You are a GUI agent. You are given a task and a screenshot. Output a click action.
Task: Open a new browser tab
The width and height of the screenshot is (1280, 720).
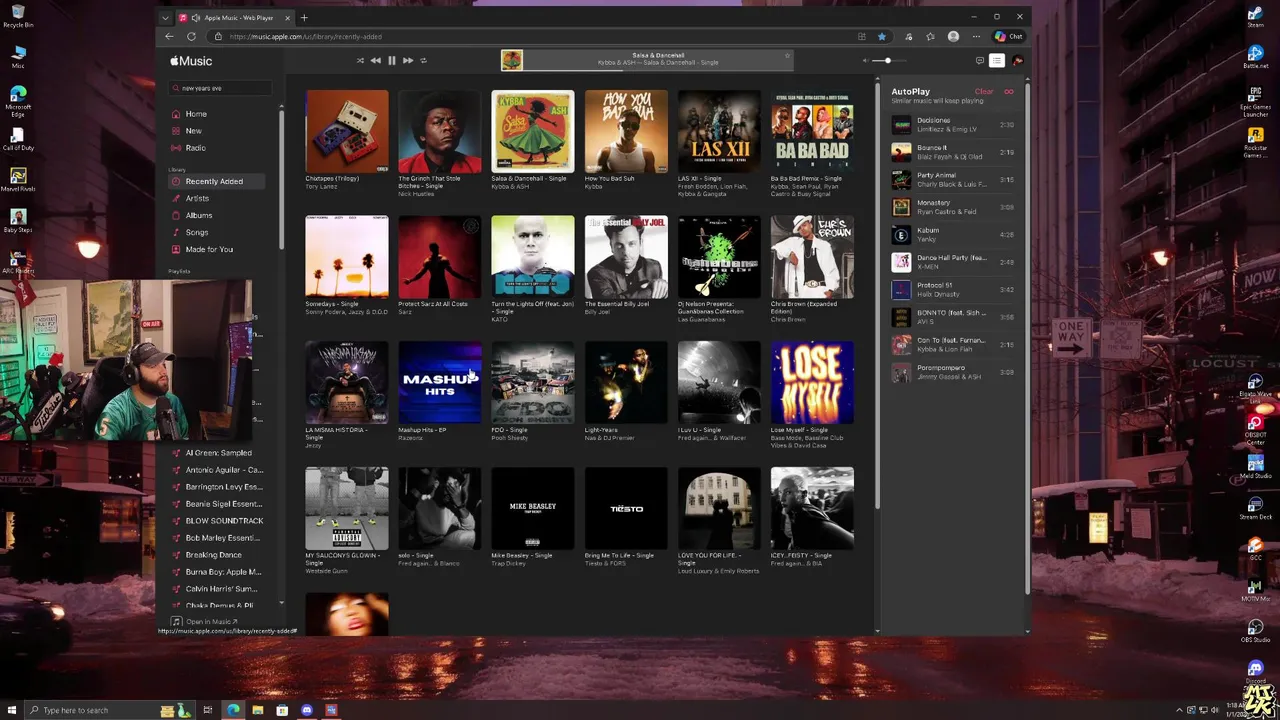click(305, 17)
